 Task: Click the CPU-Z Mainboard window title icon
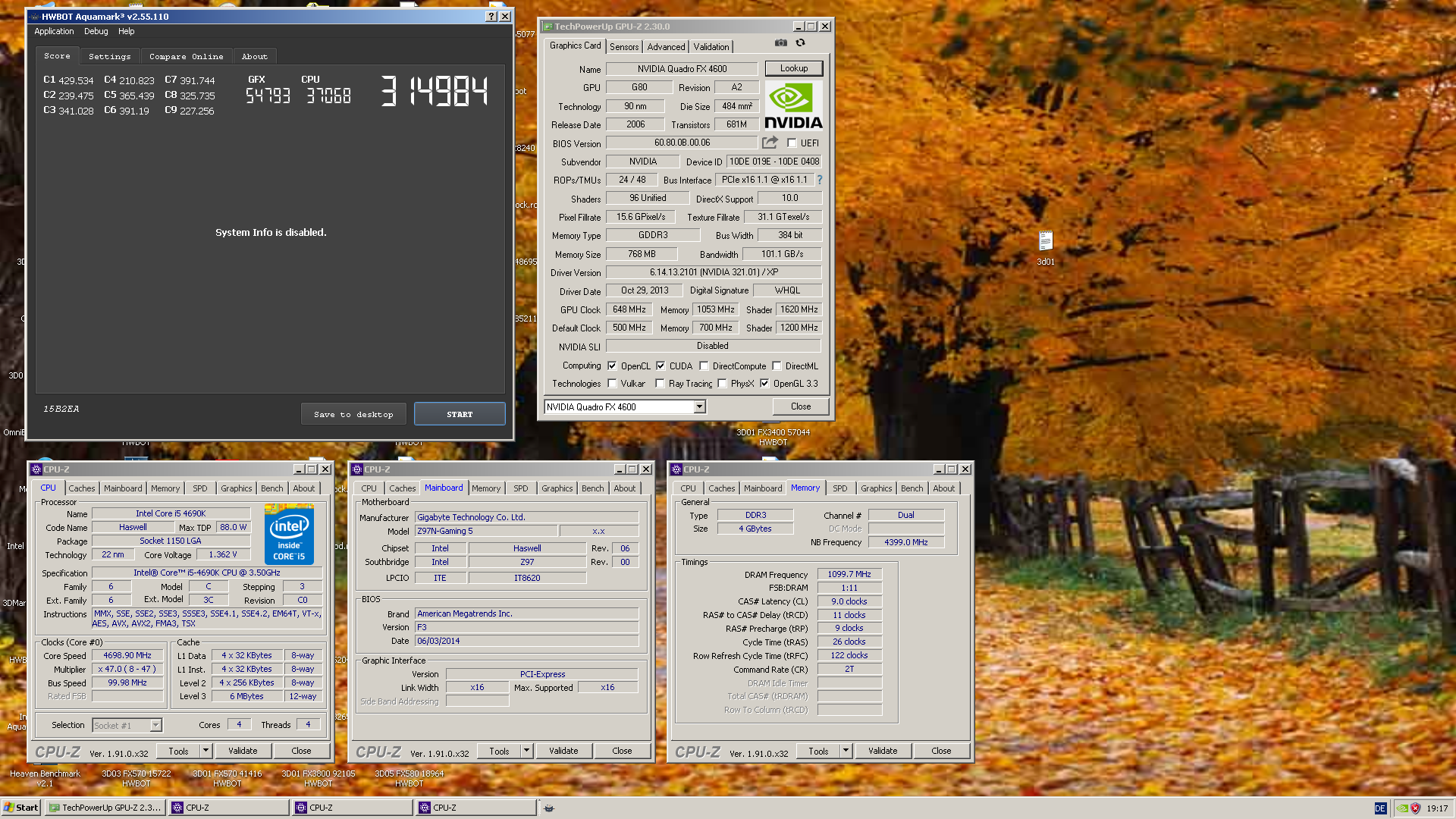click(357, 469)
